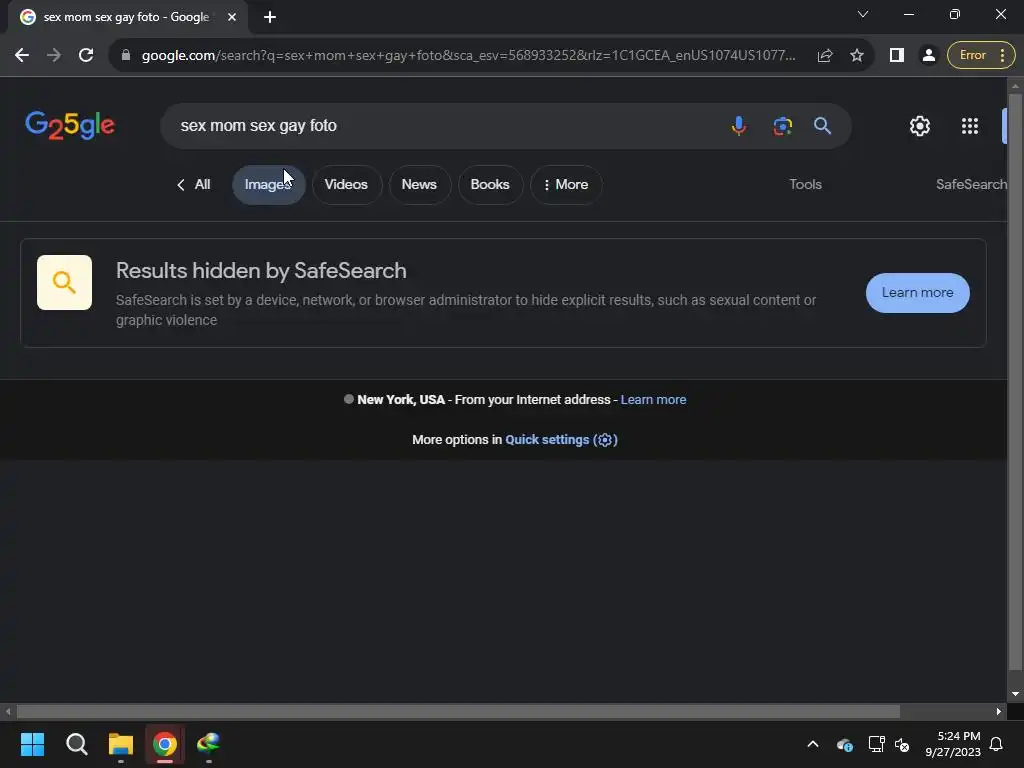The height and width of the screenshot is (768, 1024).
Task: Click the Chrome taskbar icon
Action: pos(165,744)
